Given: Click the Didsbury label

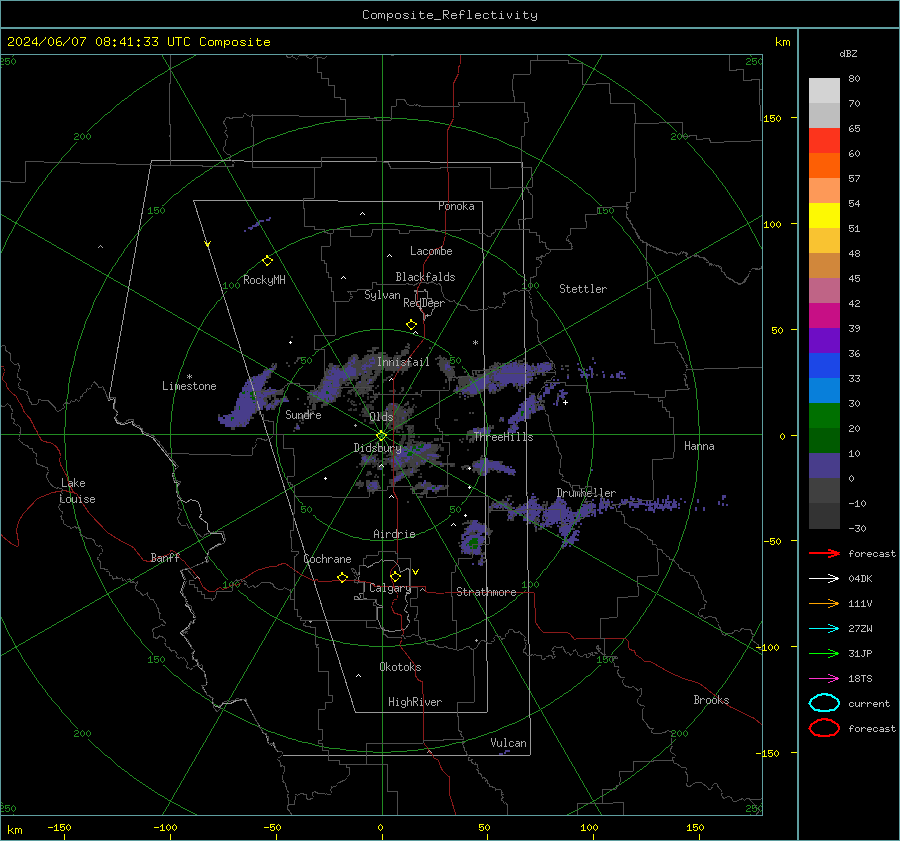Looking at the screenshot, I should point(377,448).
